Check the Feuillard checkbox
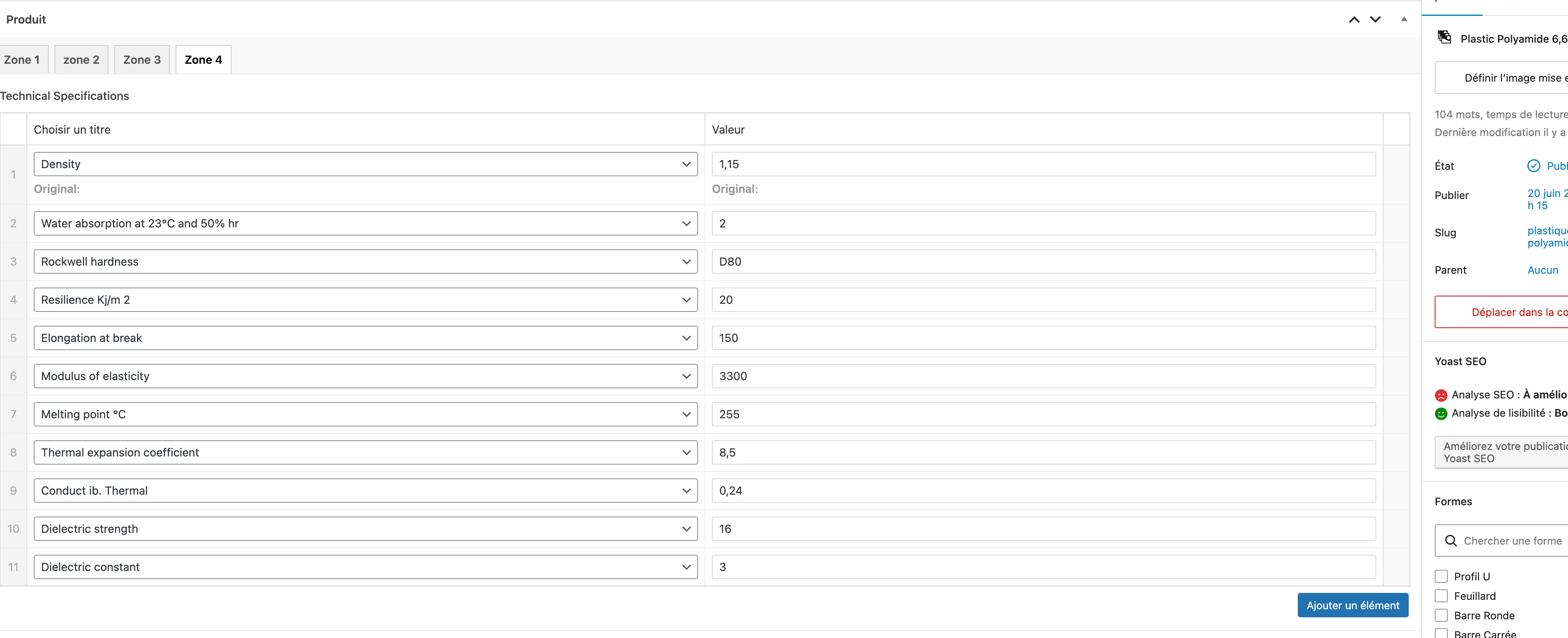The height and width of the screenshot is (638, 1568). point(1441,595)
